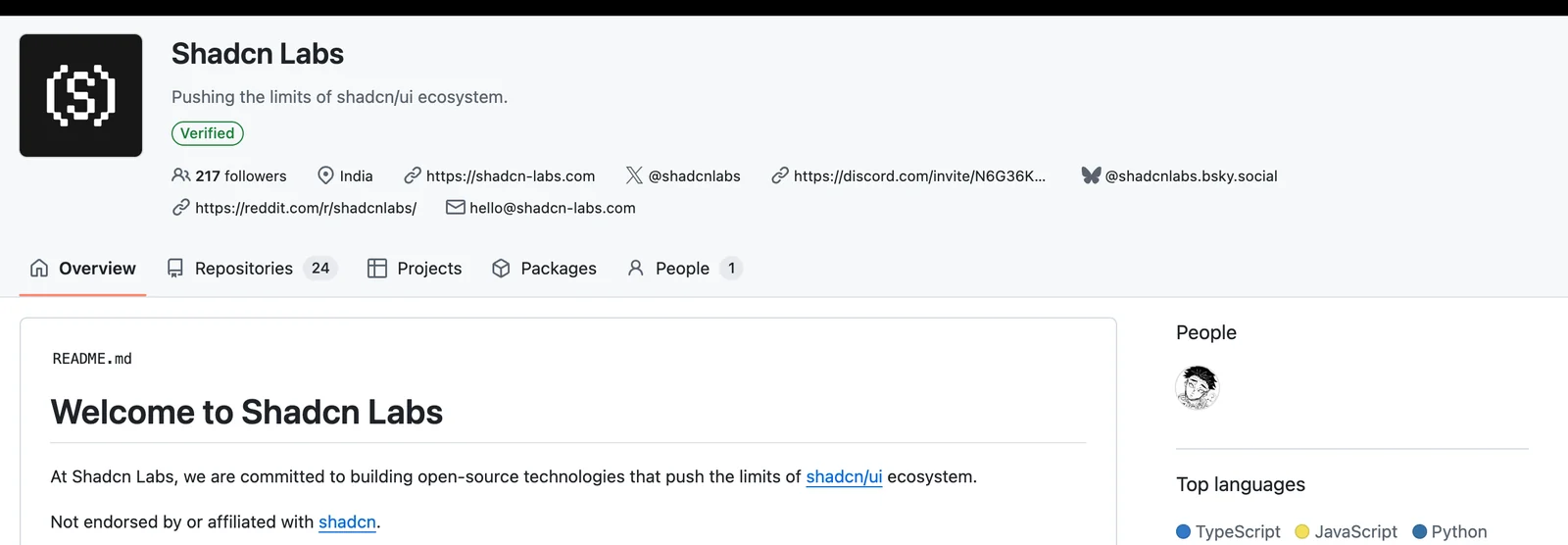Click the People sidebar heading
Image resolution: width=1568 pixels, height=545 pixels.
(1206, 332)
